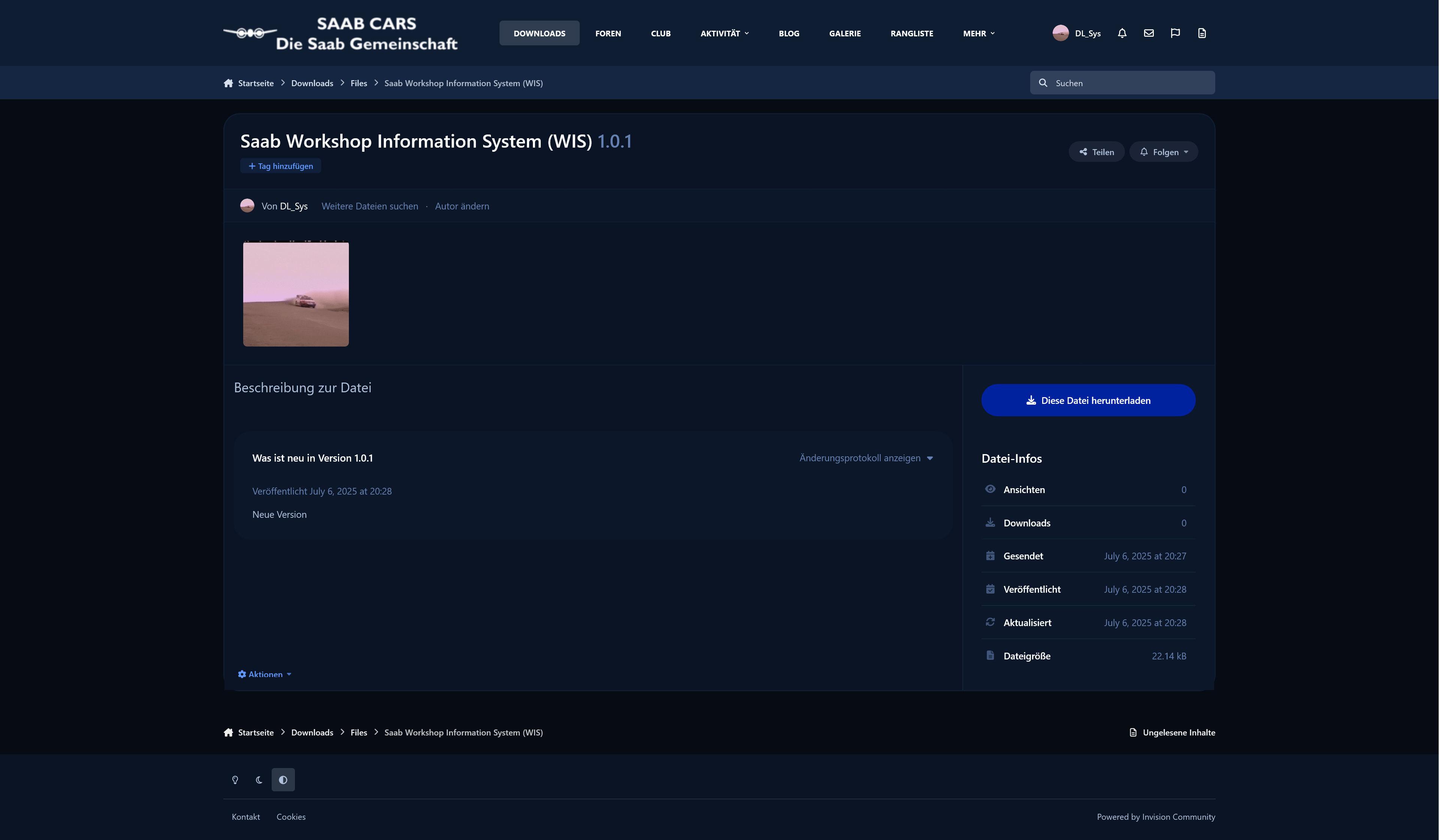1439x840 pixels.
Task: Open the messages envelope icon
Action: click(x=1148, y=33)
